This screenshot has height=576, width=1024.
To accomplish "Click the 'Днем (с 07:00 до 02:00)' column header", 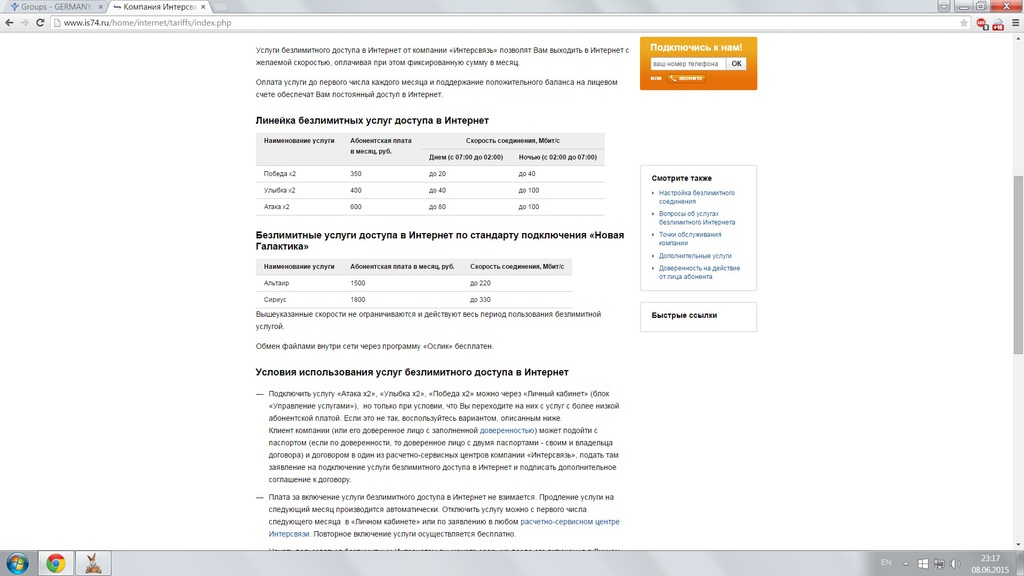I will coord(466,157).
